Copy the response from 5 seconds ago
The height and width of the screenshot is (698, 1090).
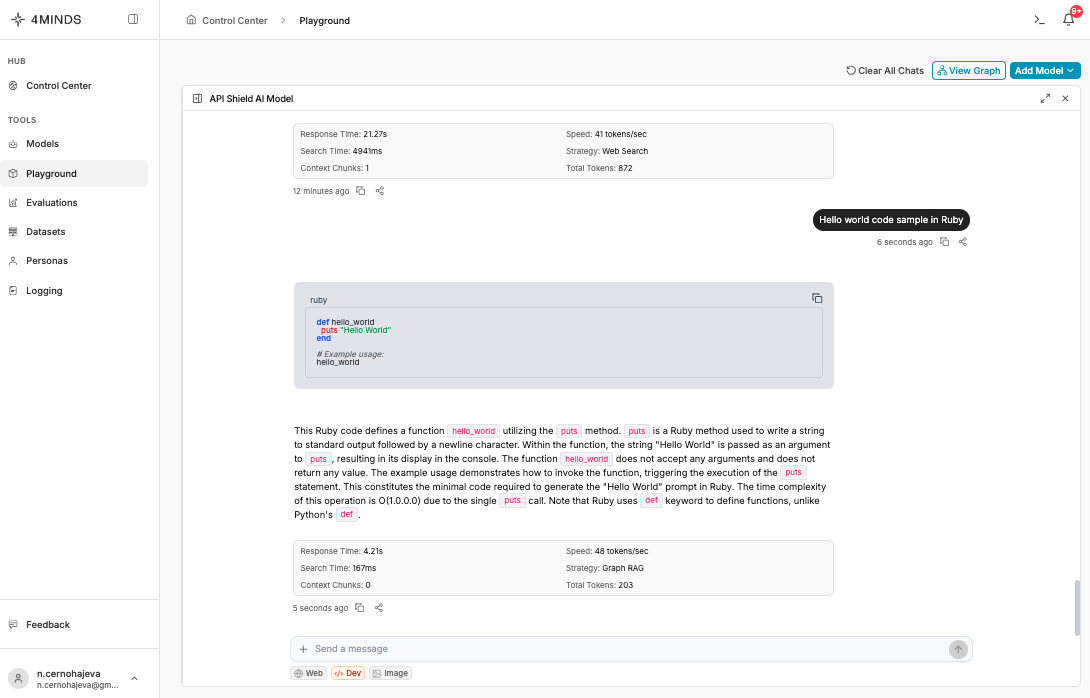pyautogui.click(x=359, y=608)
